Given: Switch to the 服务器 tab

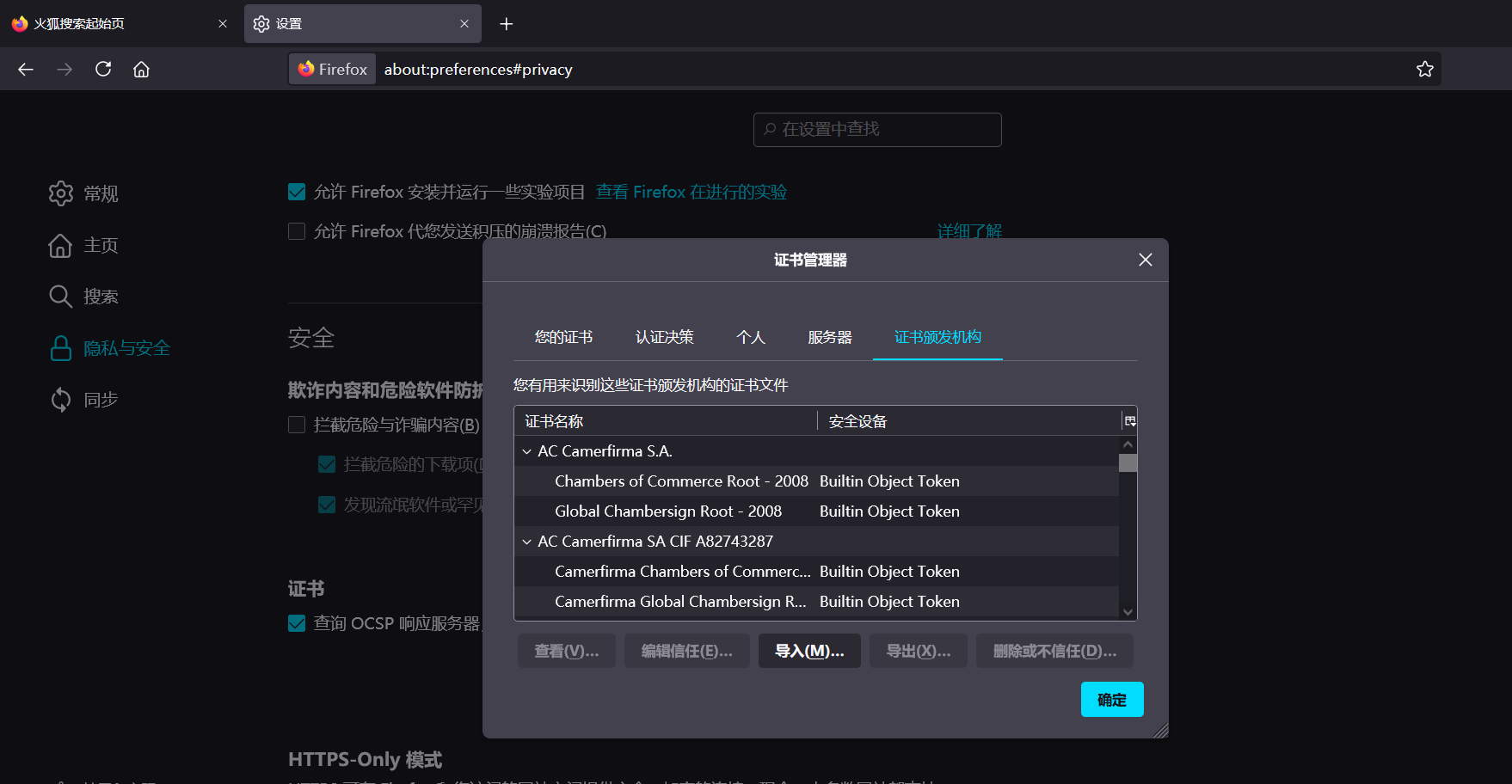Looking at the screenshot, I should click(829, 337).
